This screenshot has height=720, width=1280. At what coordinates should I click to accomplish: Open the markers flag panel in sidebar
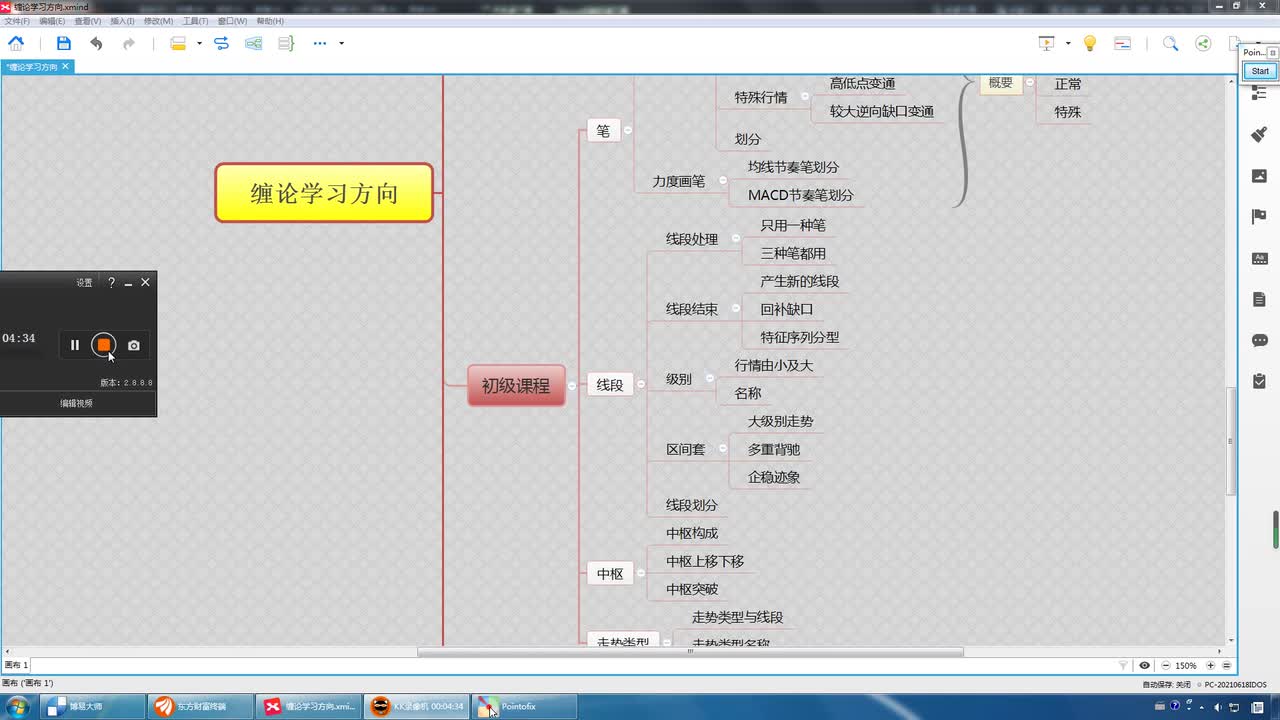[x=1259, y=217]
